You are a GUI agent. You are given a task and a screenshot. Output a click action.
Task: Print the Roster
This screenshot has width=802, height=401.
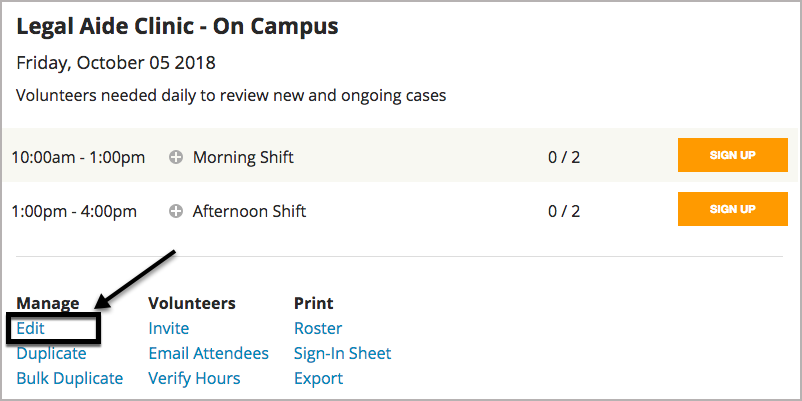click(318, 328)
